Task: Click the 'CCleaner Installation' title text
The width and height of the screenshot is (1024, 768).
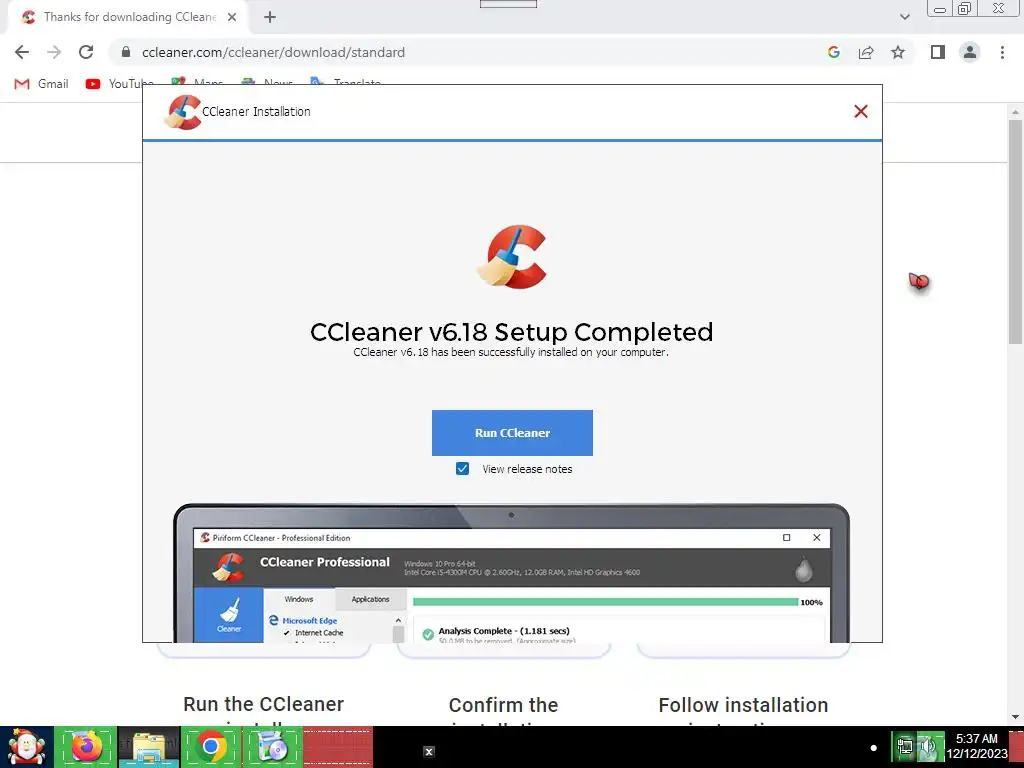Action: (256, 112)
